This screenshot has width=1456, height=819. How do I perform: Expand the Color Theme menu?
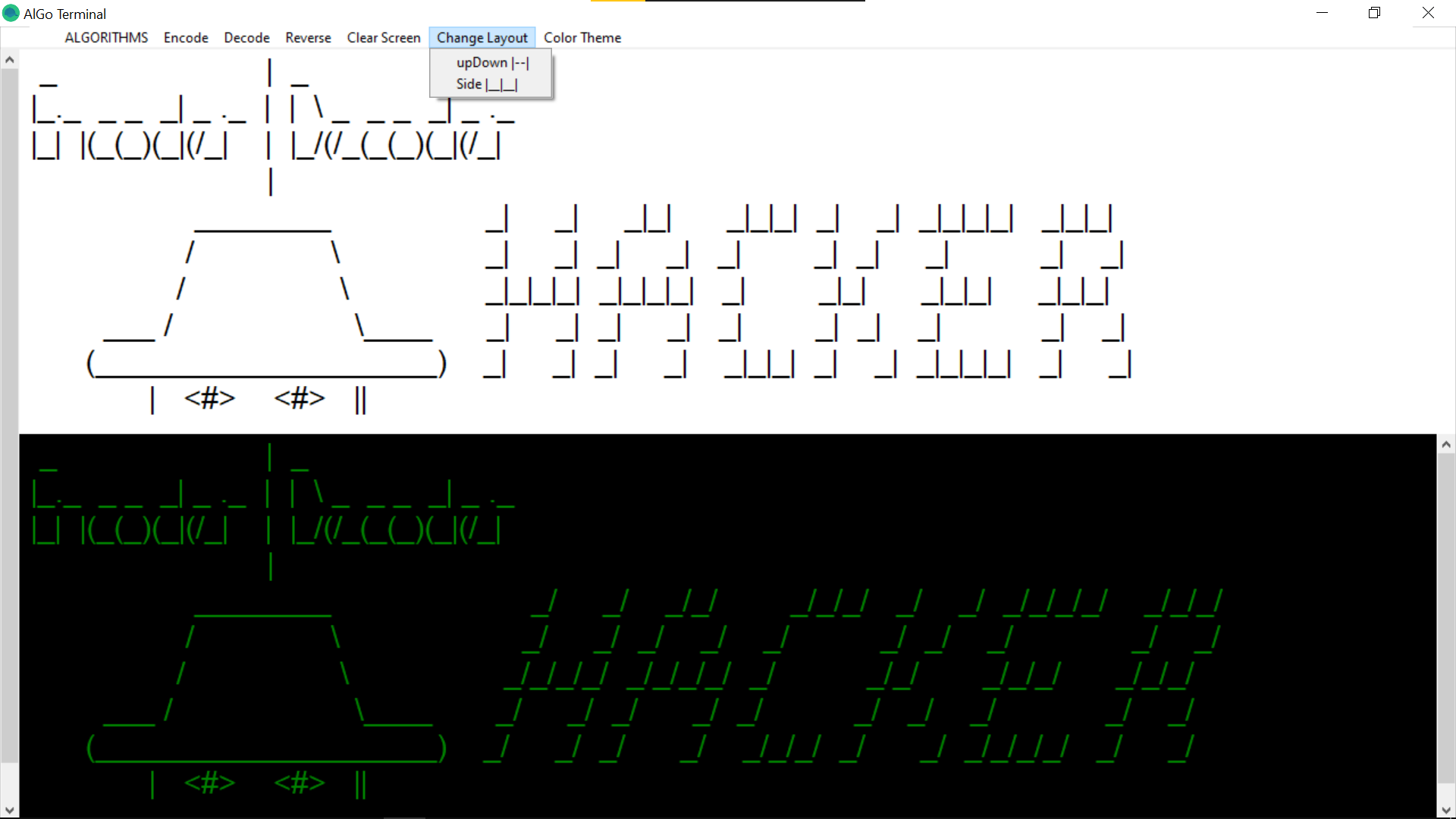[582, 38]
